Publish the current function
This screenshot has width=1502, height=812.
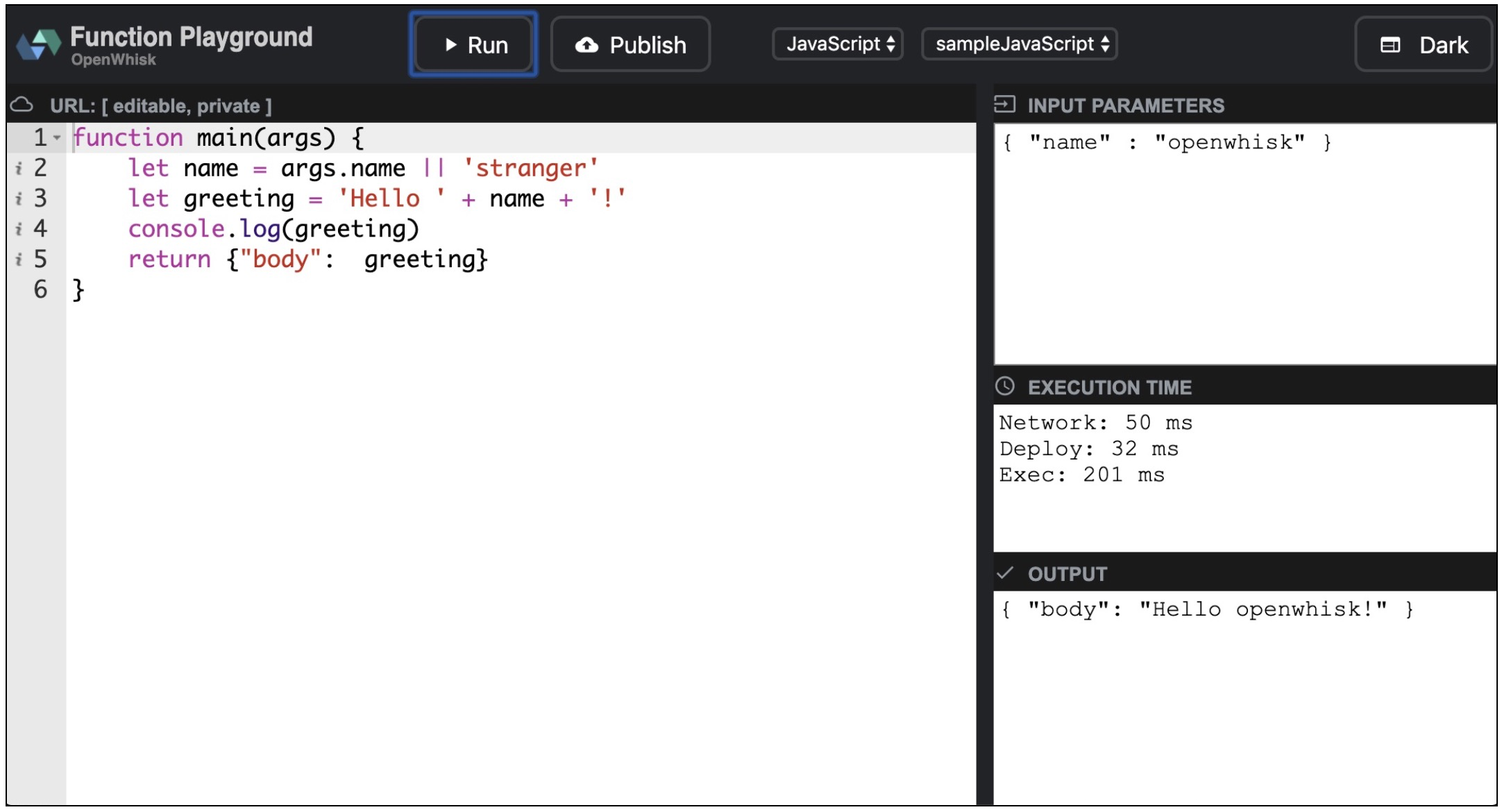(x=630, y=44)
